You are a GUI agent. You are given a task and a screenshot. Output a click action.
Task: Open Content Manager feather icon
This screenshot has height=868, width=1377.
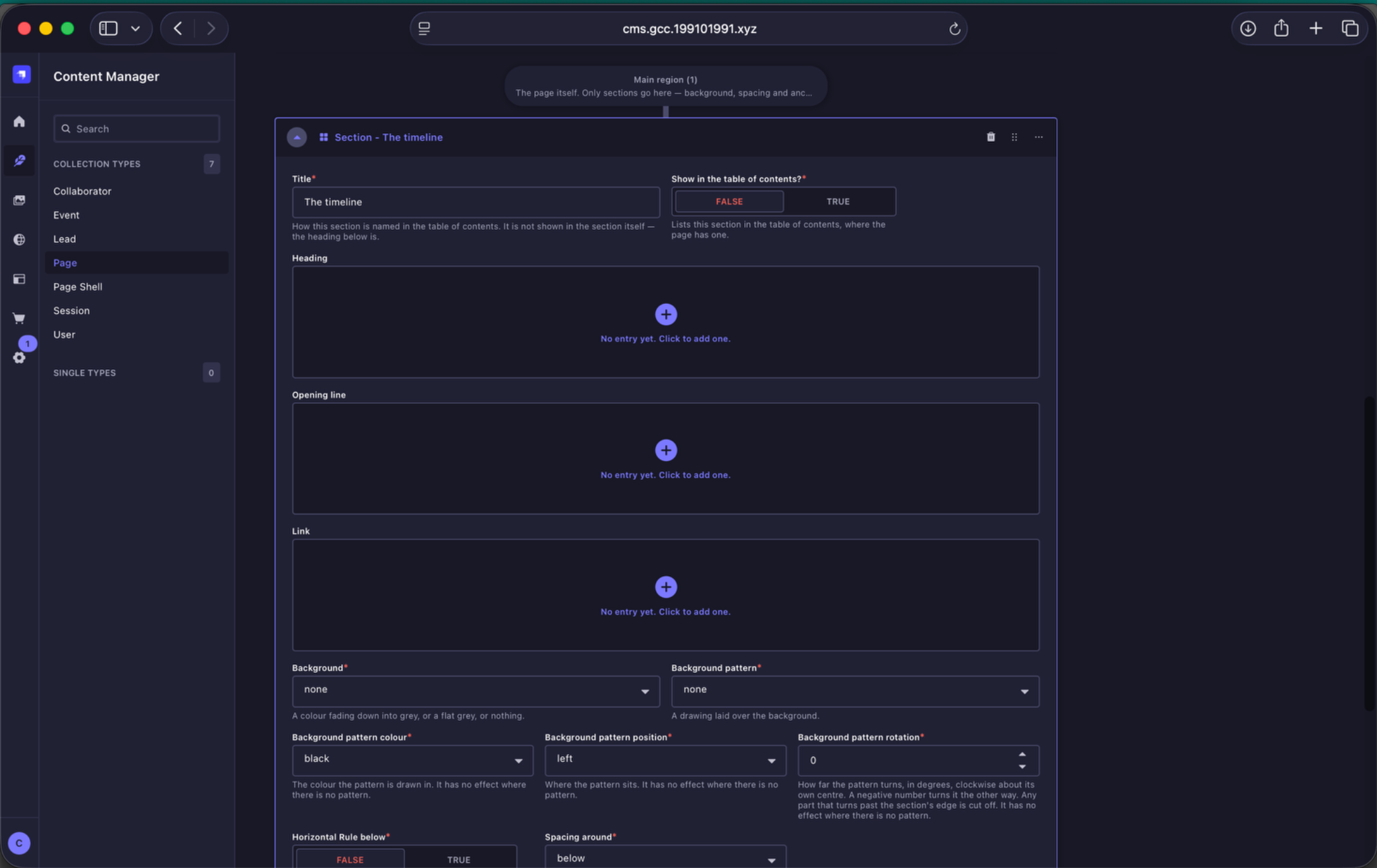click(x=20, y=161)
